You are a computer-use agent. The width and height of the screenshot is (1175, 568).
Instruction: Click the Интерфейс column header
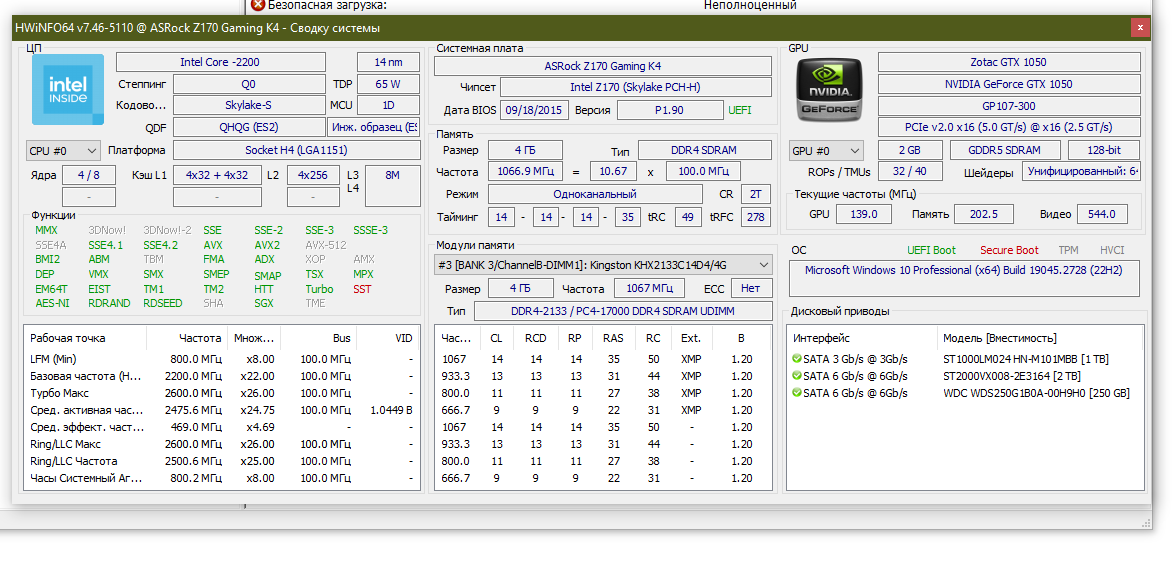pos(862,338)
